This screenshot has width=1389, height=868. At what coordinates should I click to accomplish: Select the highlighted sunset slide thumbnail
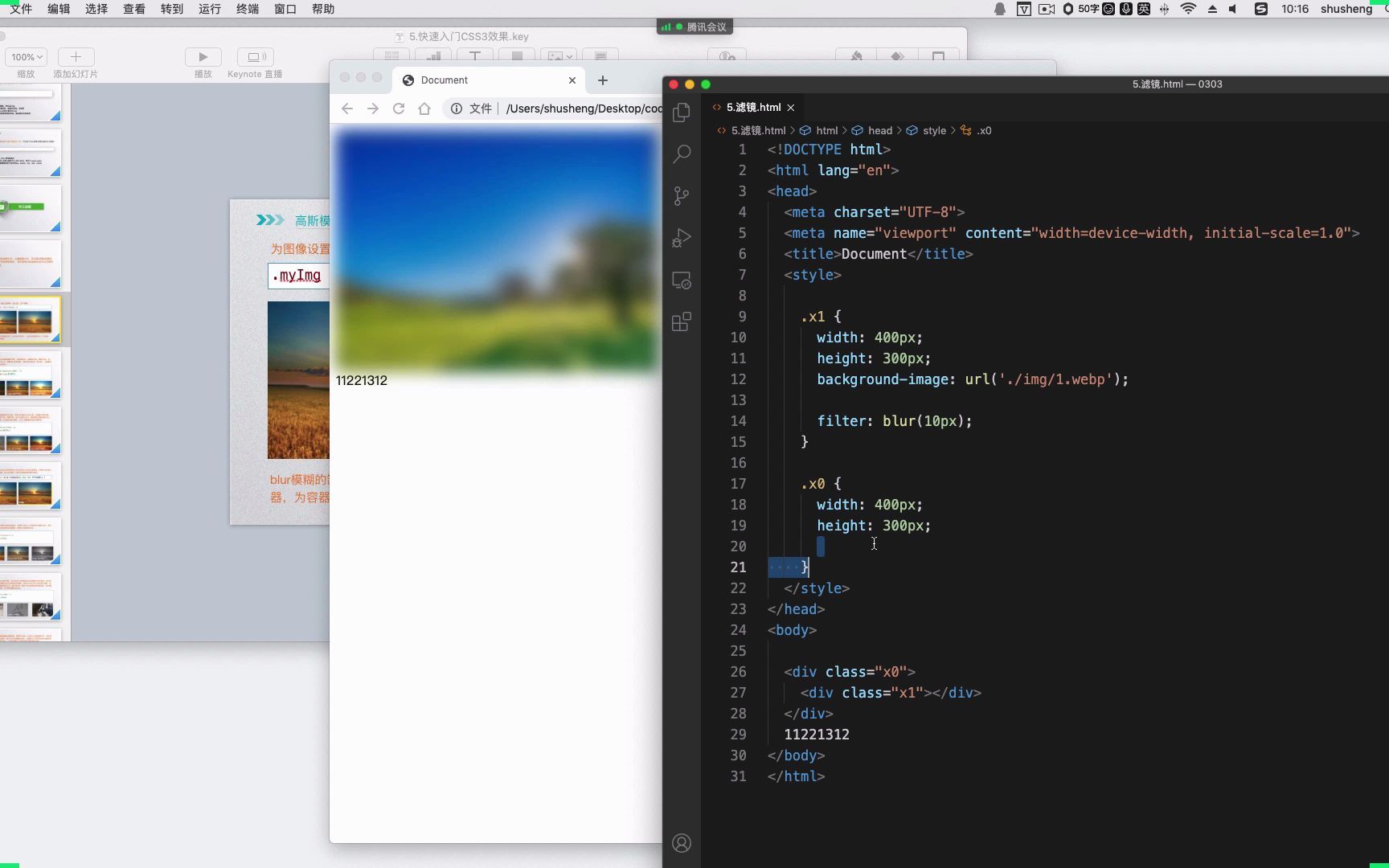point(30,320)
